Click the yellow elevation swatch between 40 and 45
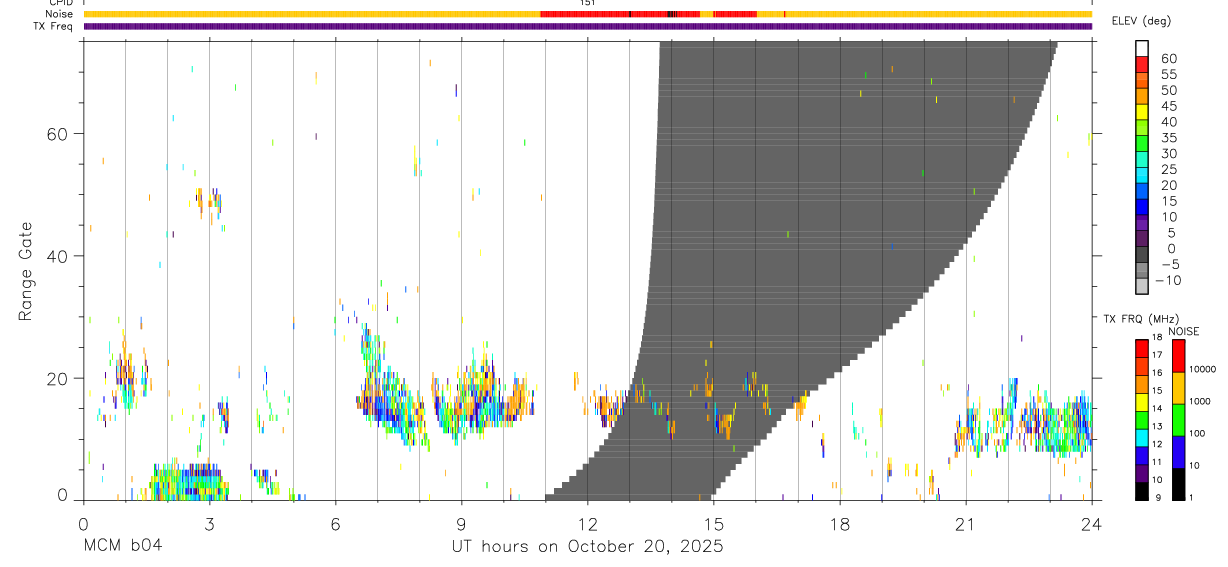Viewport: 1228px width, 567px height. click(x=1142, y=112)
